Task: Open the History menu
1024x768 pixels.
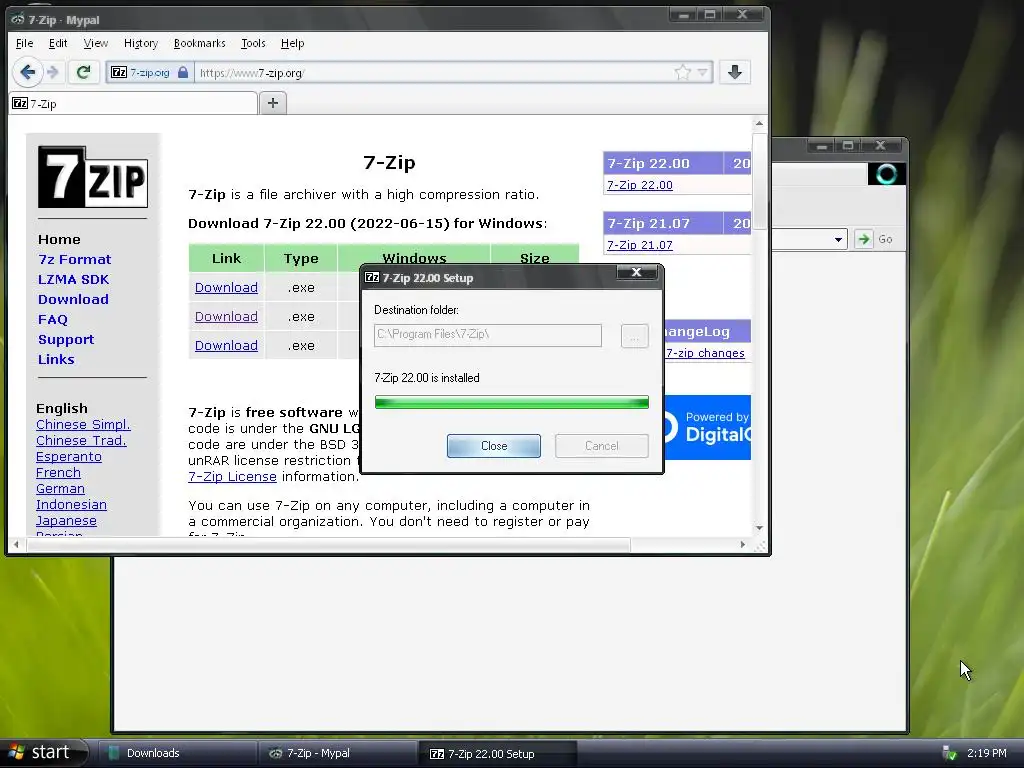Action: click(x=140, y=43)
